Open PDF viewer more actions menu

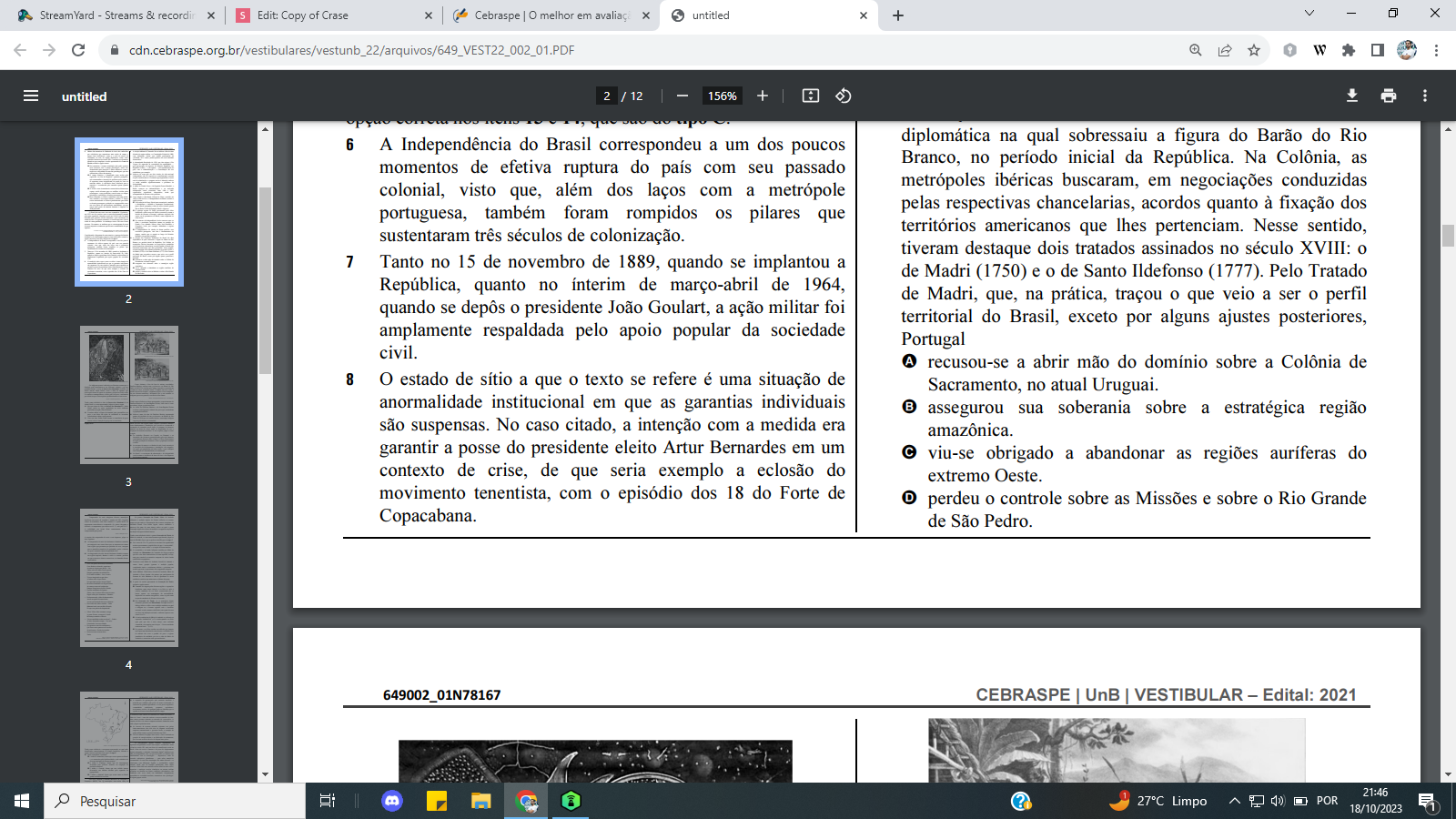point(1425,96)
